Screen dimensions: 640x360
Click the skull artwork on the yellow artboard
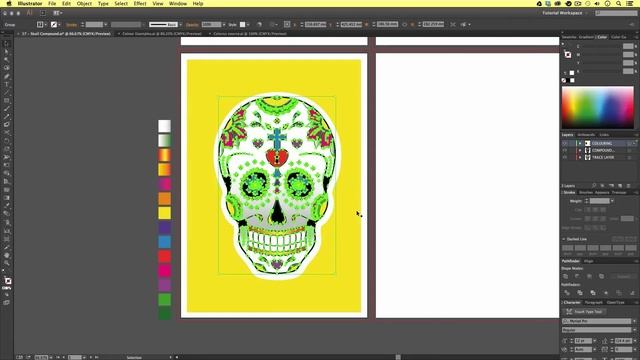tap(277, 186)
